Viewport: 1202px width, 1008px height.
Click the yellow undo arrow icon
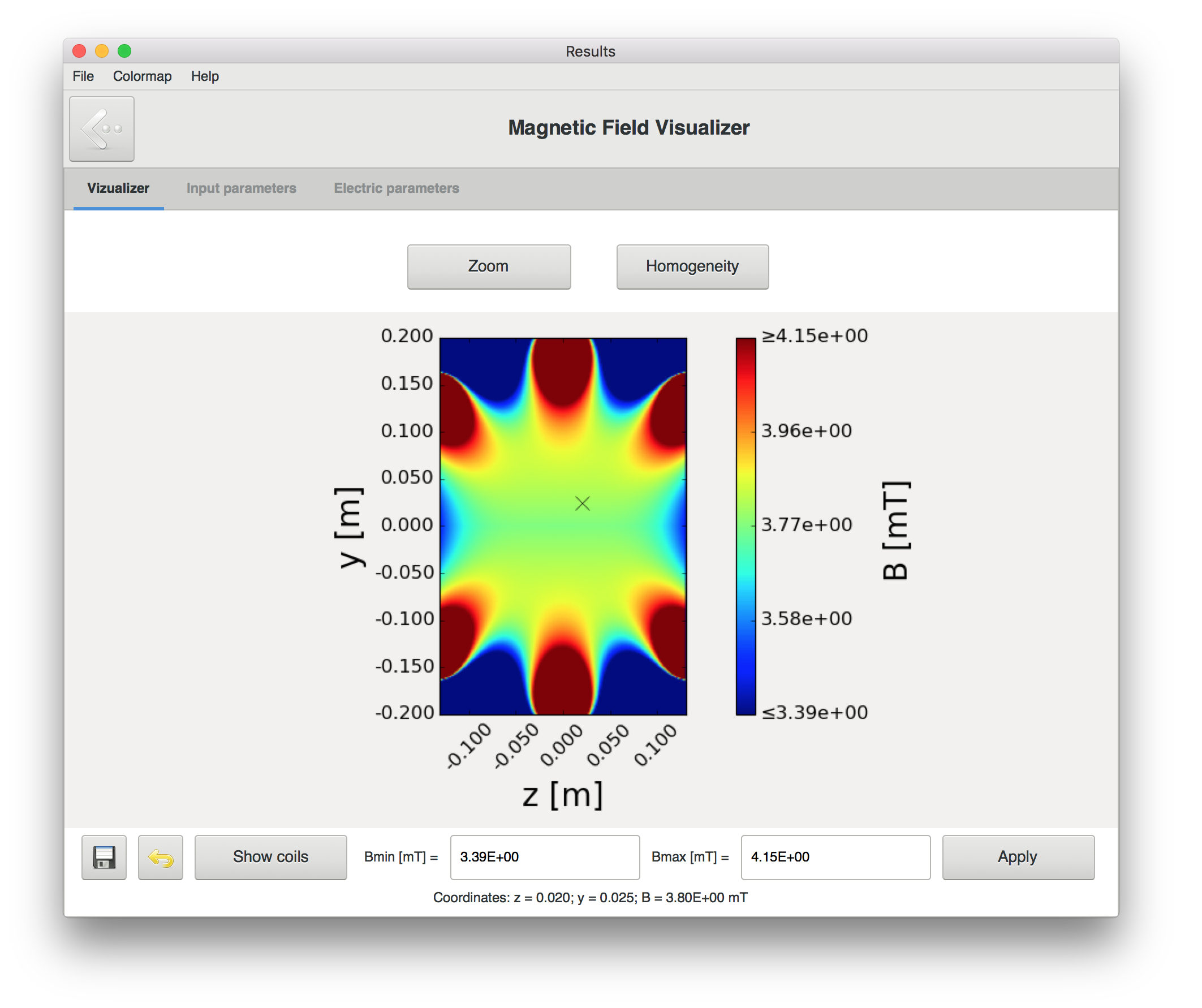[x=160, y=857]
